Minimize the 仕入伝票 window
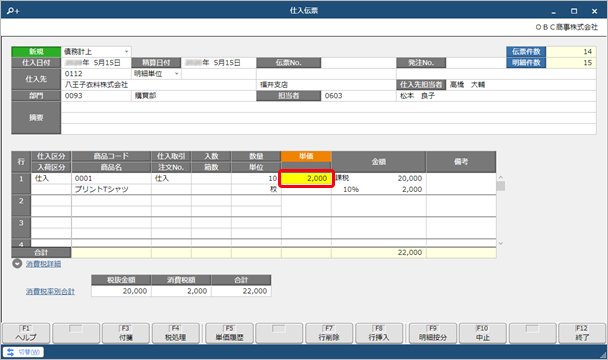 [554, 11]
